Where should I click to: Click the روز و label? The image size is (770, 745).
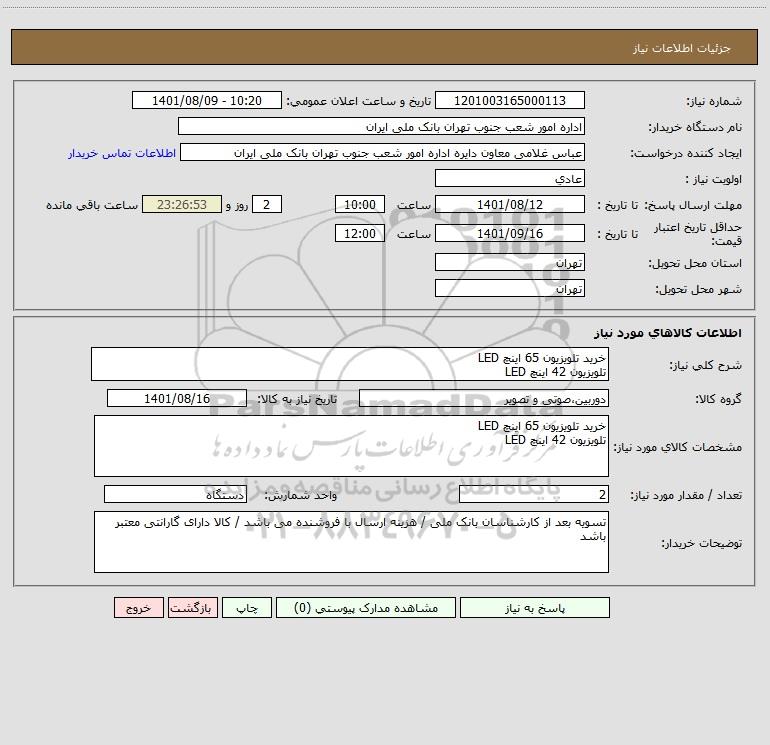click(237, 205)
